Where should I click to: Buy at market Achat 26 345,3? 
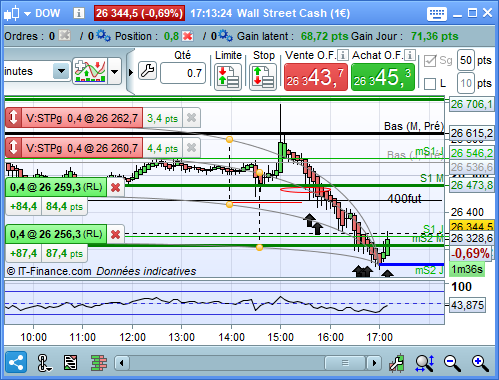(383, 77)
